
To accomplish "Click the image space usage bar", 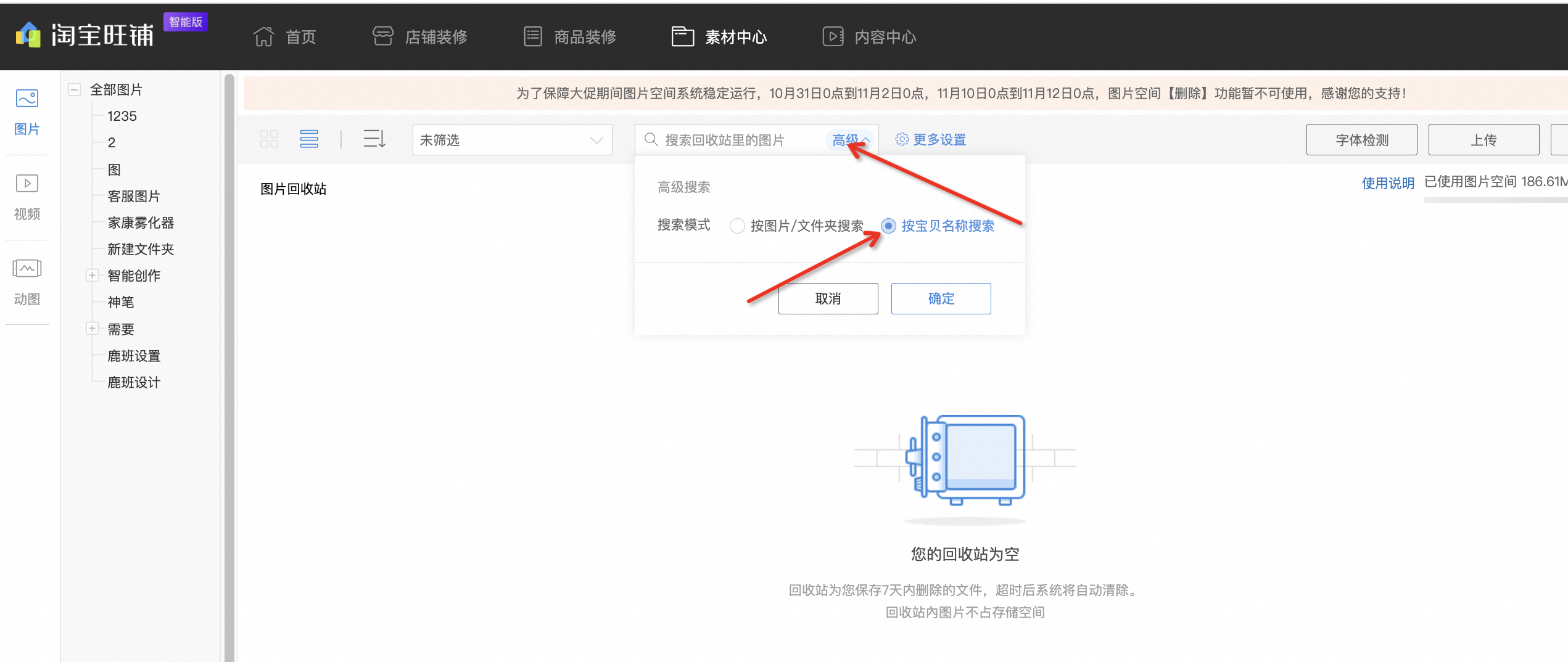I will point(1495,200).
